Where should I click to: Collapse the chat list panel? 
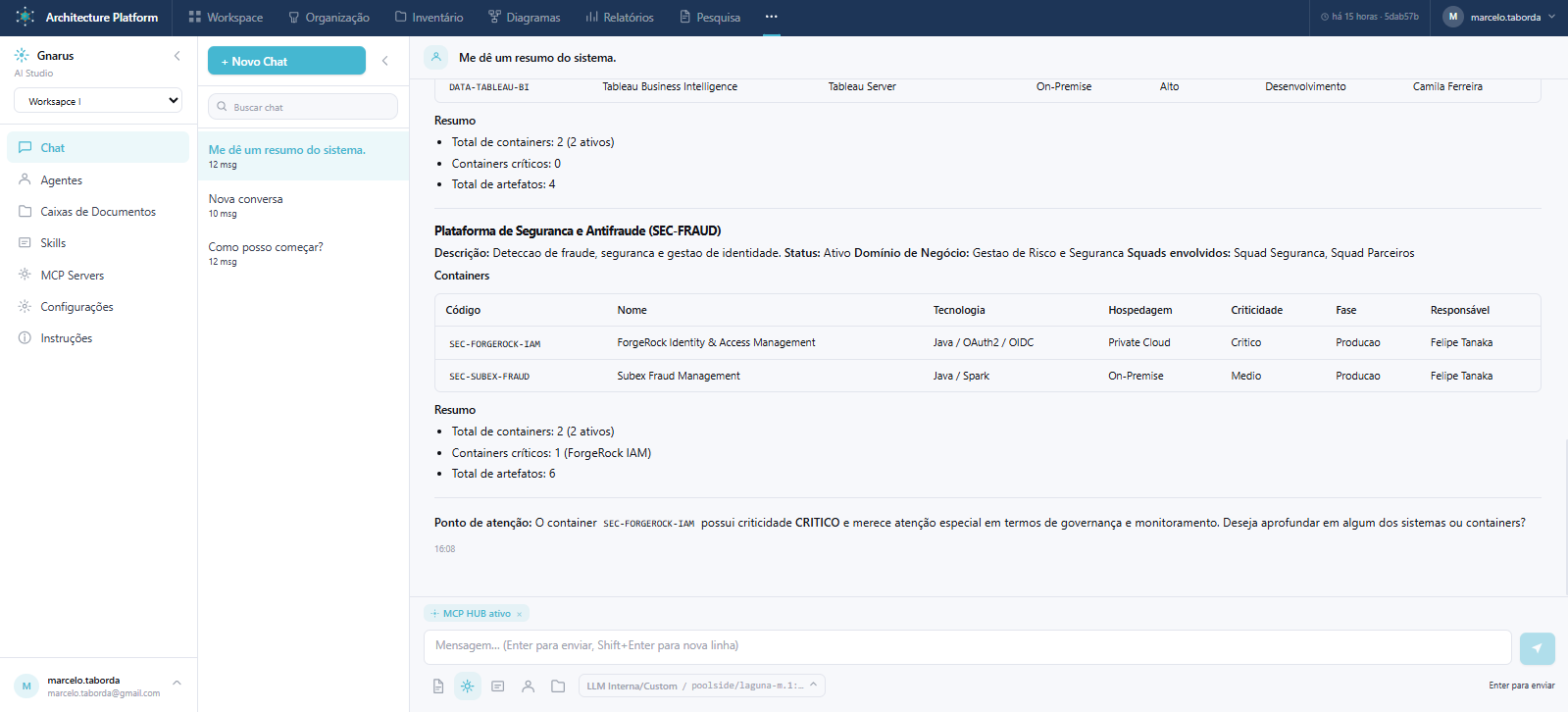coord(385,61)
